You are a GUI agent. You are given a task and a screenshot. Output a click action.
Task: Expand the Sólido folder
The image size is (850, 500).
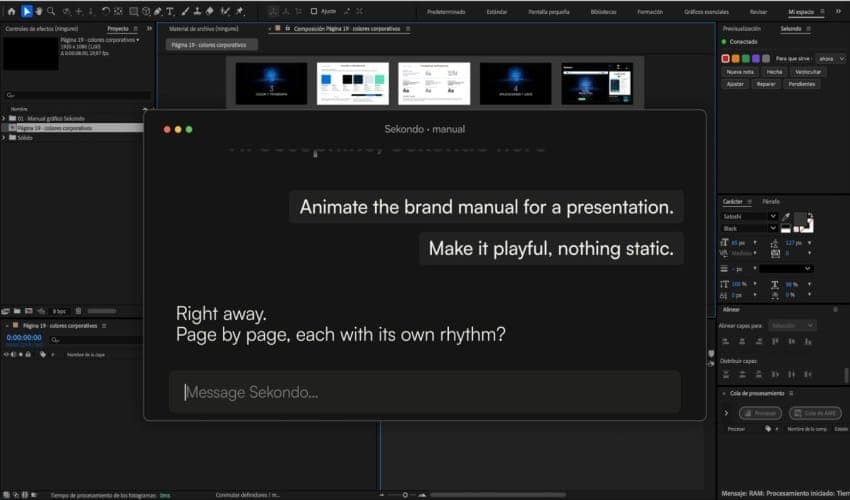point(4,138)
